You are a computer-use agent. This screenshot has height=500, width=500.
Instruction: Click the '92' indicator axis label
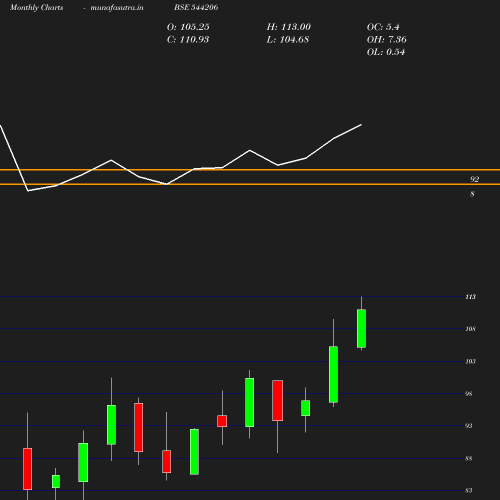tap(474, 179)
